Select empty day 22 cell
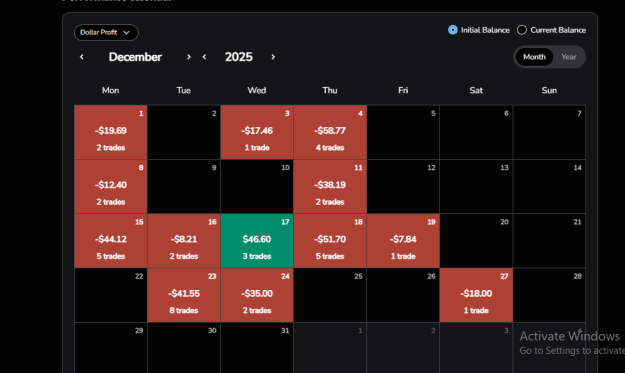 [x=111, y=295]
